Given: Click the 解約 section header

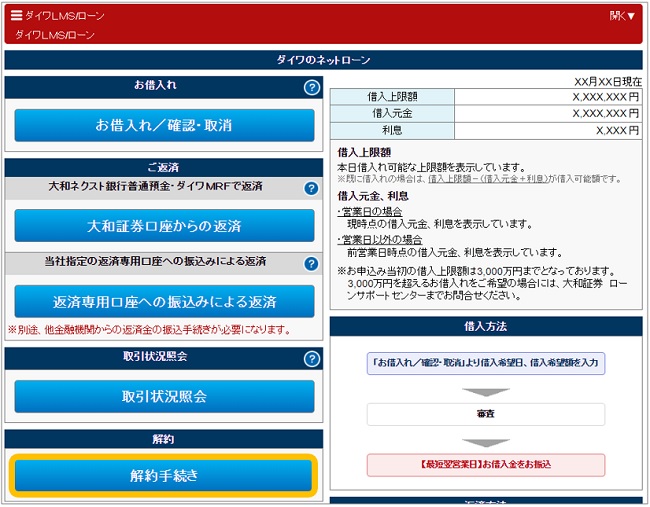Looking at the screenshot, I should [164, 439].
